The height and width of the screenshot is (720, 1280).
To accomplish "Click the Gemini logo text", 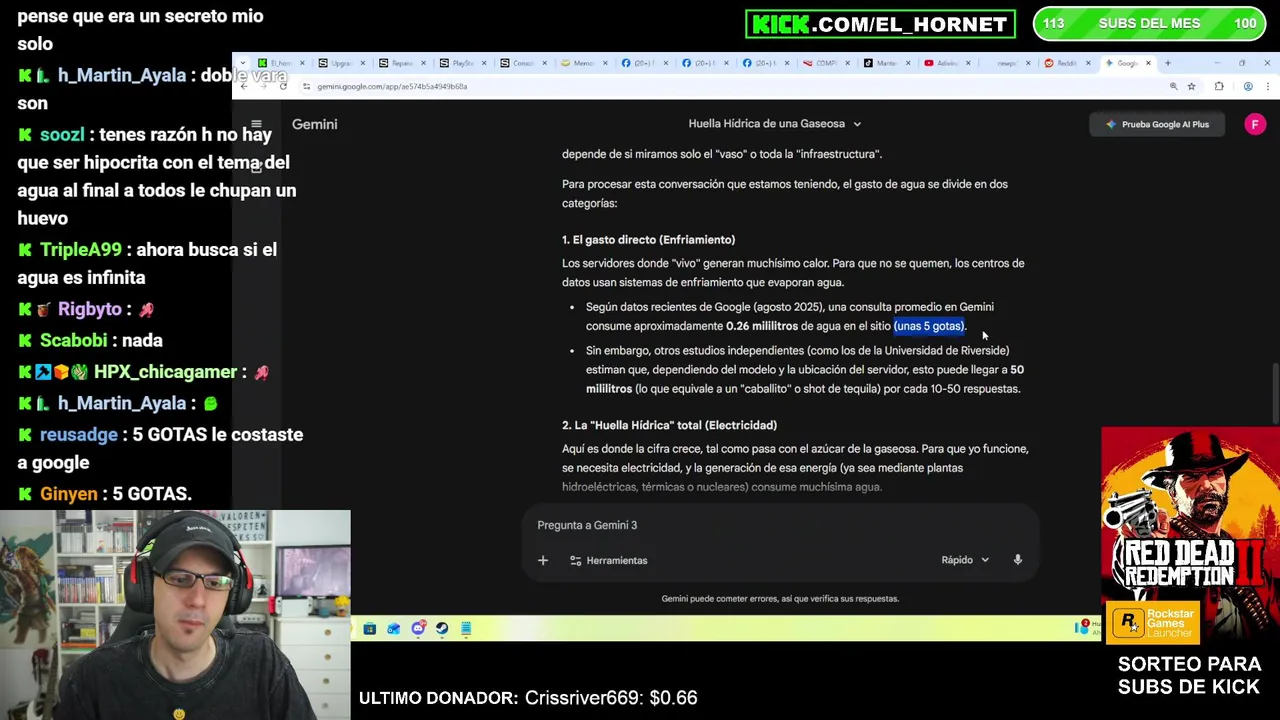I will (x=314, y=124).
